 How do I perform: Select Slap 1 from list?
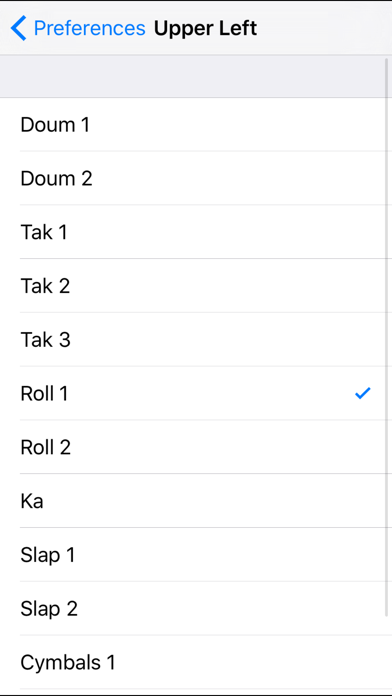tap(196, 555)
